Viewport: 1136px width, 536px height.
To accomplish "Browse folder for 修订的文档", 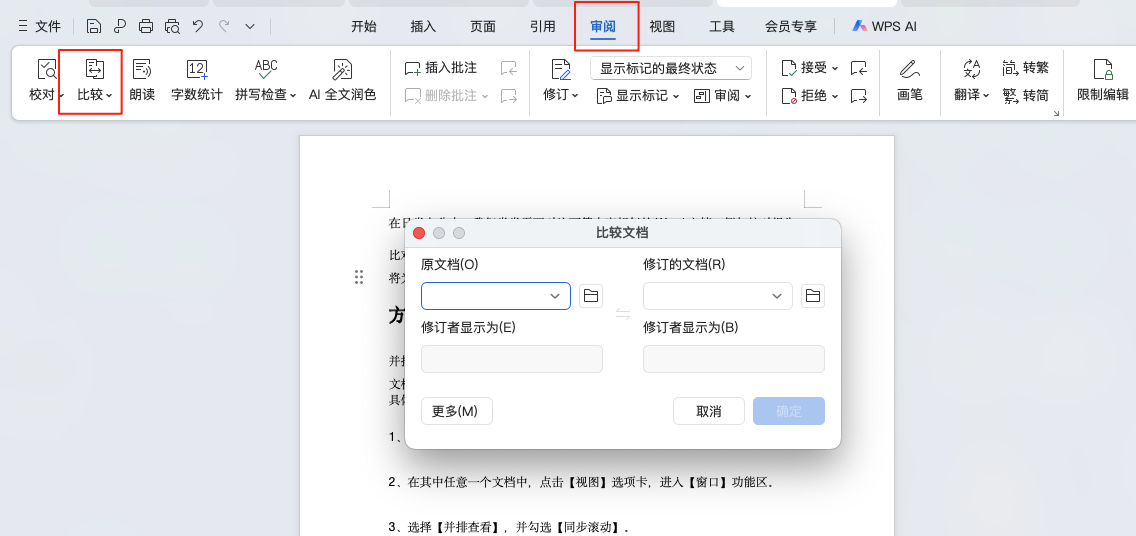I will coord(813,296).
